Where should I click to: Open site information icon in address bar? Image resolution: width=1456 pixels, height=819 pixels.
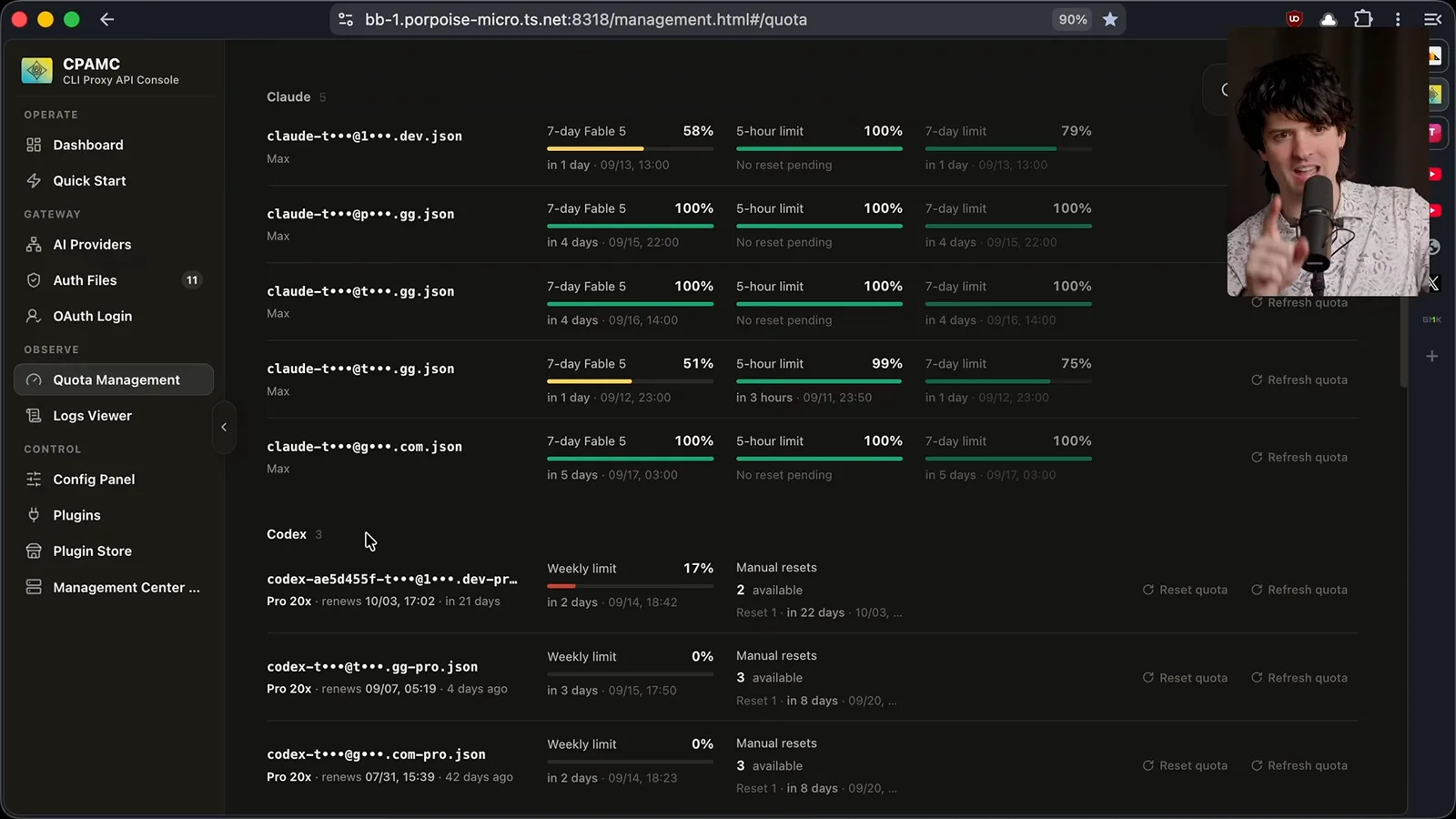point(346,19)
